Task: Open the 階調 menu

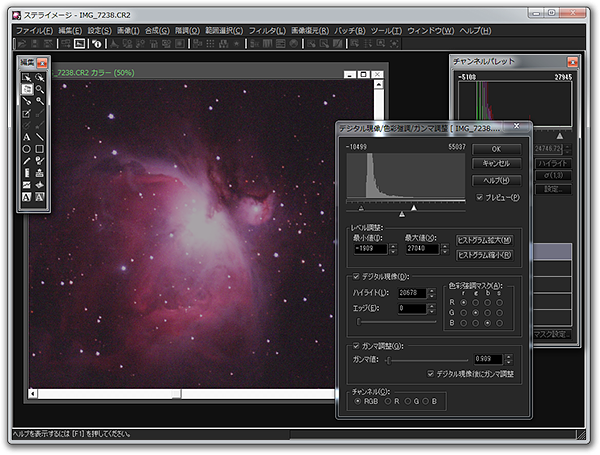Action: 187,31
